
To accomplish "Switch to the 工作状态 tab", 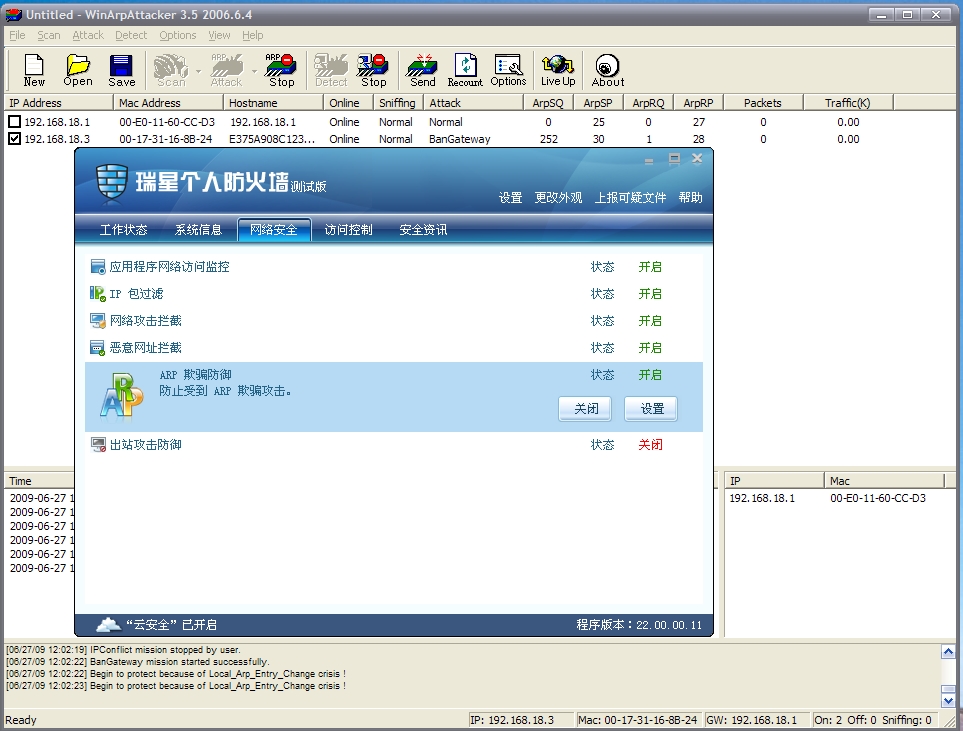I will point(123,230).
